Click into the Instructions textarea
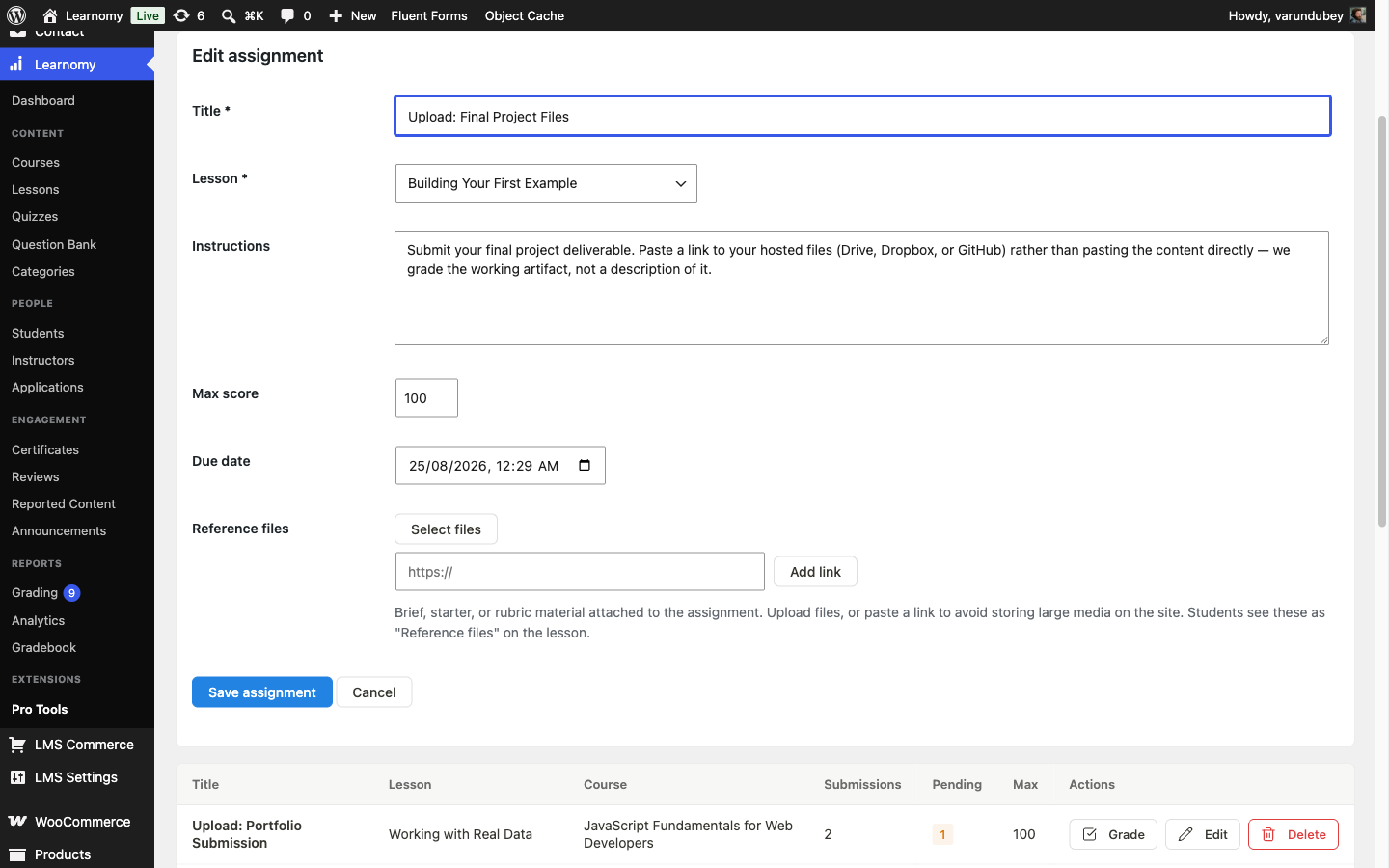The width and height of the screenshot is (1389, 868). [861, 288]
